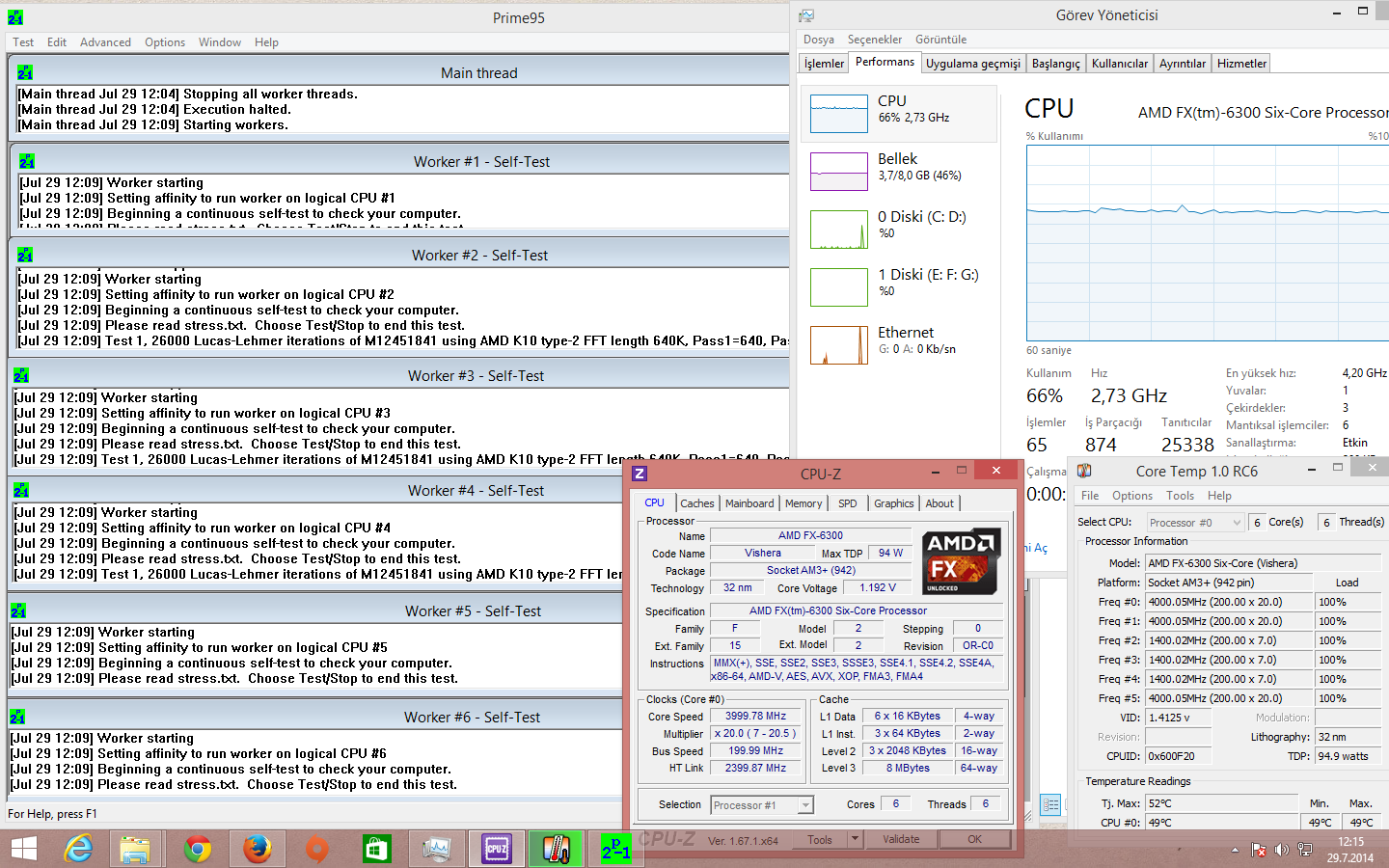Click the taskbar clock showing 12:15
This screenshot has height=868, width=1389.
1350,850
